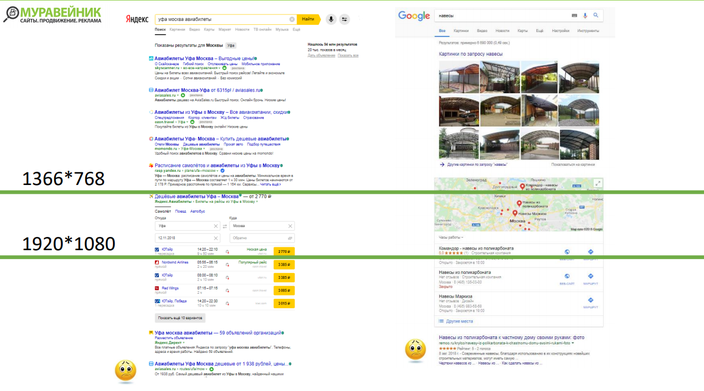Open the Ещё dropdown in Yandex navigation
704x391 pixels.
click(x=296, y=30)
